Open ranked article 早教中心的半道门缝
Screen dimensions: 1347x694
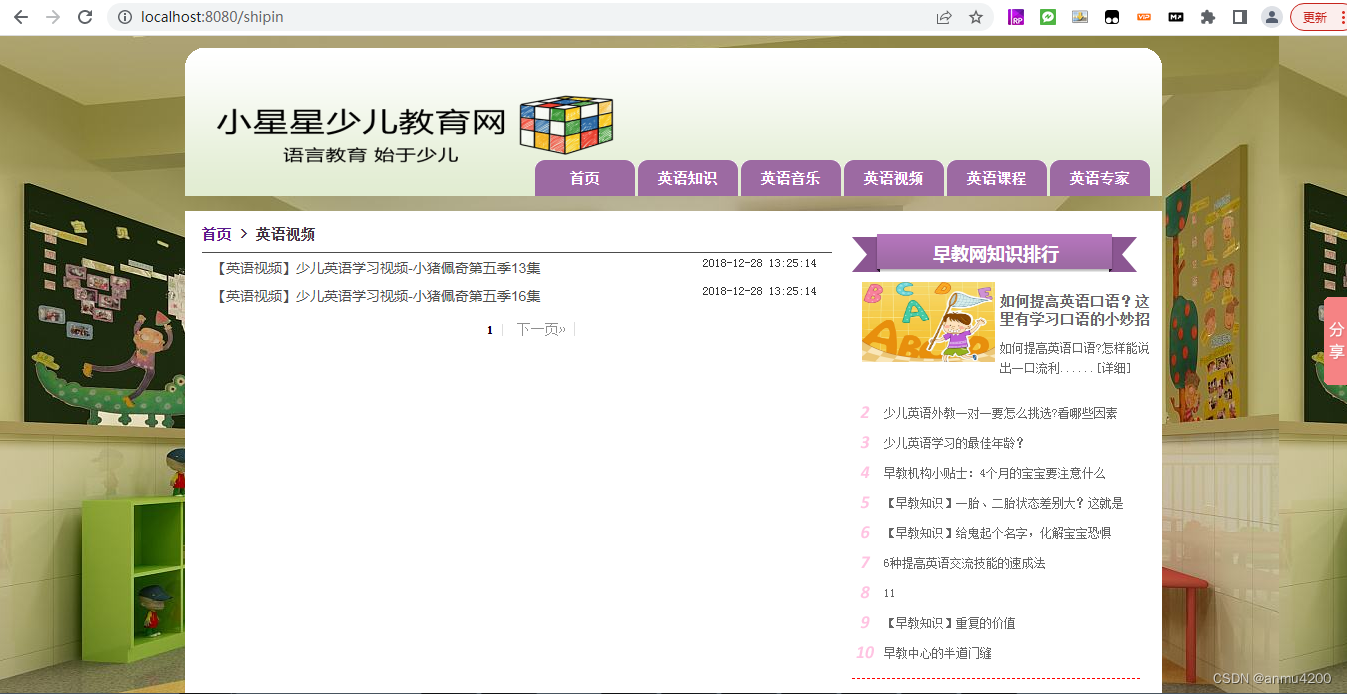pos(937,653)
